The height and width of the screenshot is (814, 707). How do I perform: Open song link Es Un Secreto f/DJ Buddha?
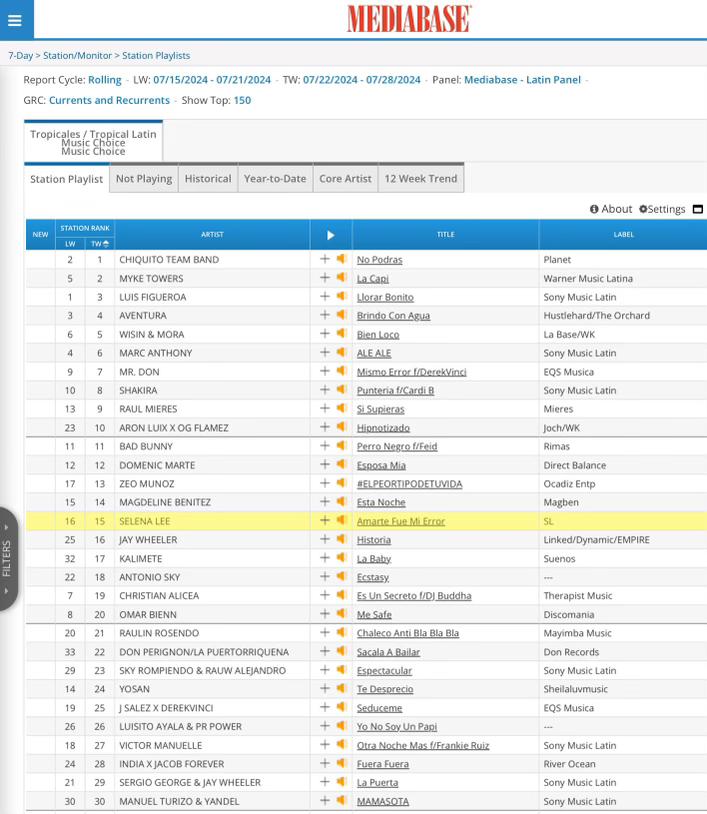(414, 596)
